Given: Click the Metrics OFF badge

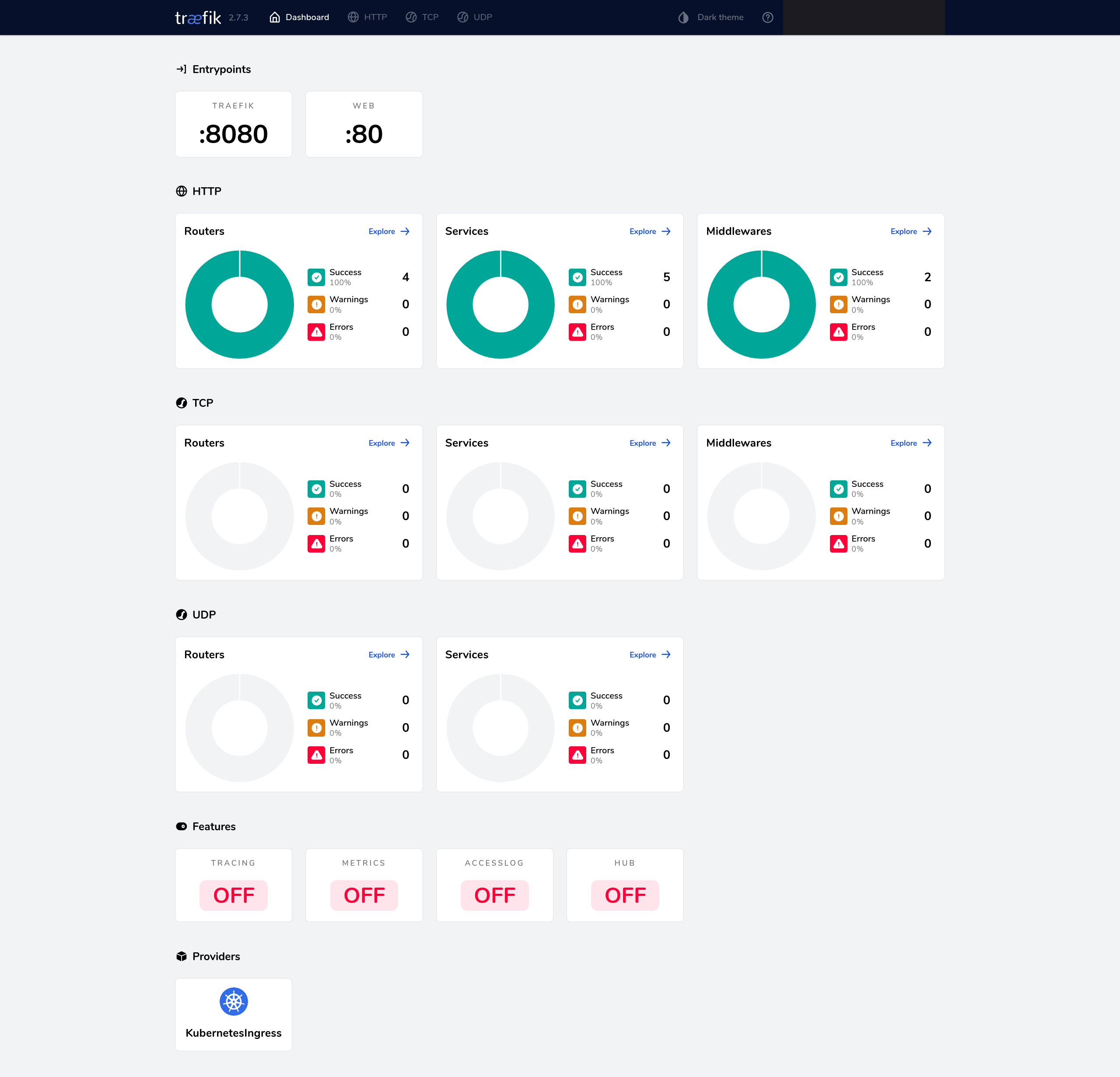Looking at the screenshot, I should point(364,895).
